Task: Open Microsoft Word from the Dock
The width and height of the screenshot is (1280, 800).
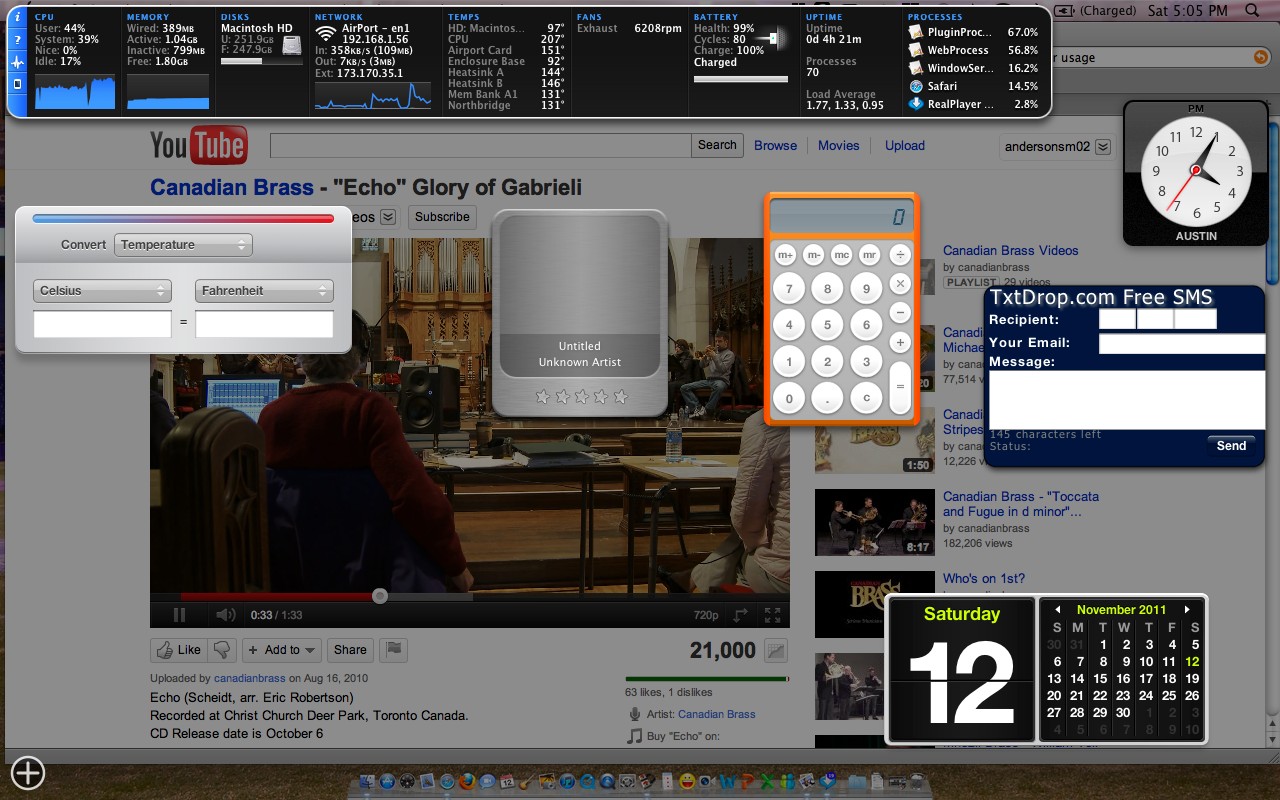Action: click(x=727, y=781)
